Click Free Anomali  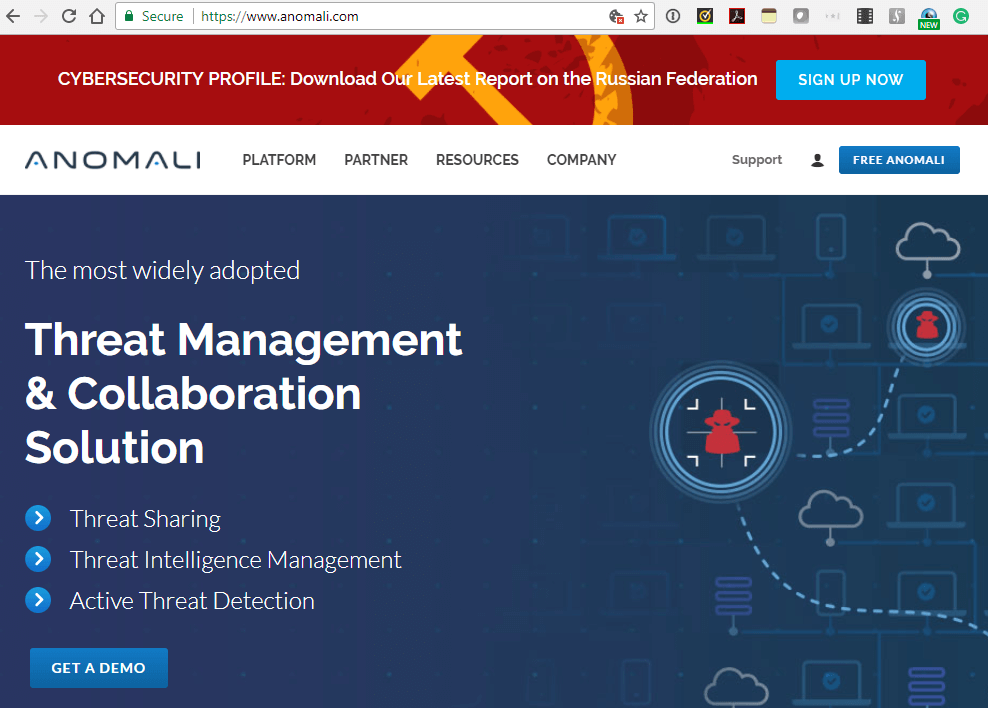click(899, 160)
